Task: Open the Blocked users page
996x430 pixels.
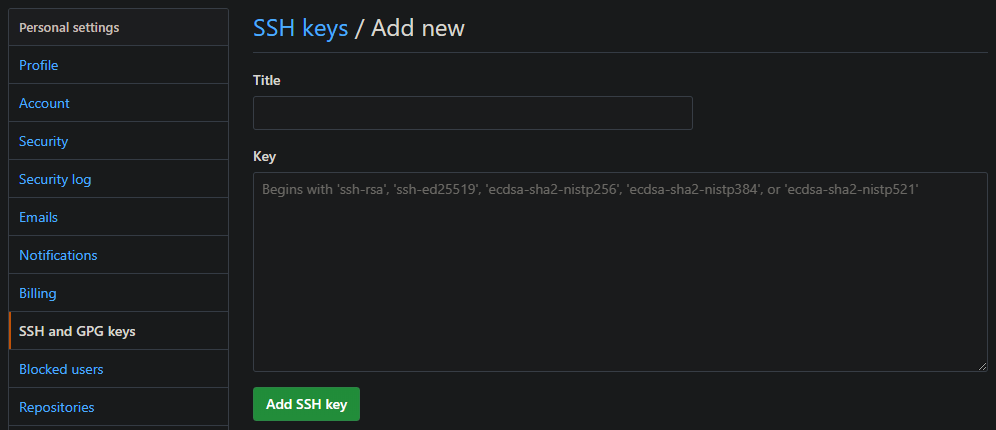Action: (x=61, y=369)
